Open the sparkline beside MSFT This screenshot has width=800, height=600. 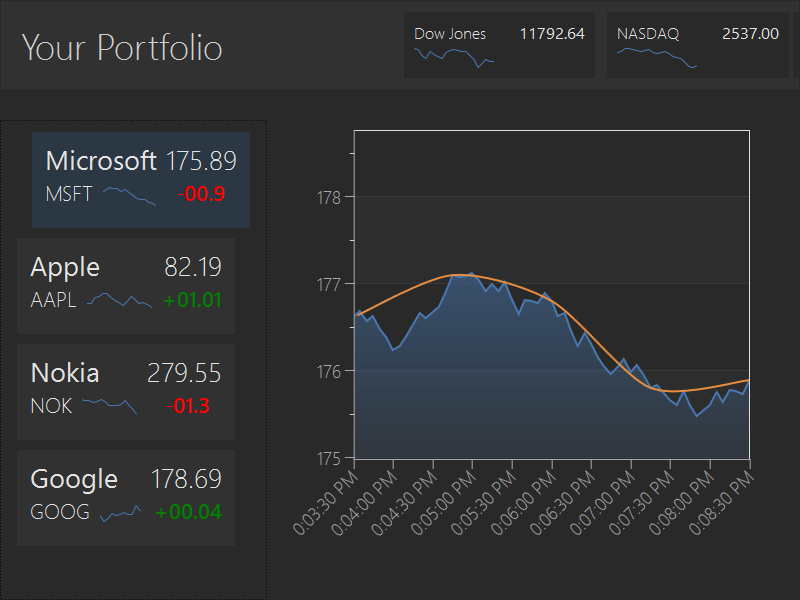point(129,196)
